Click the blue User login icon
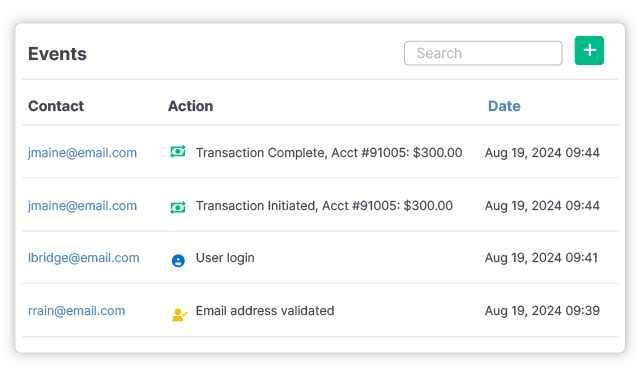The height and width of the screenshot is (371, 640). pos(178,260)
